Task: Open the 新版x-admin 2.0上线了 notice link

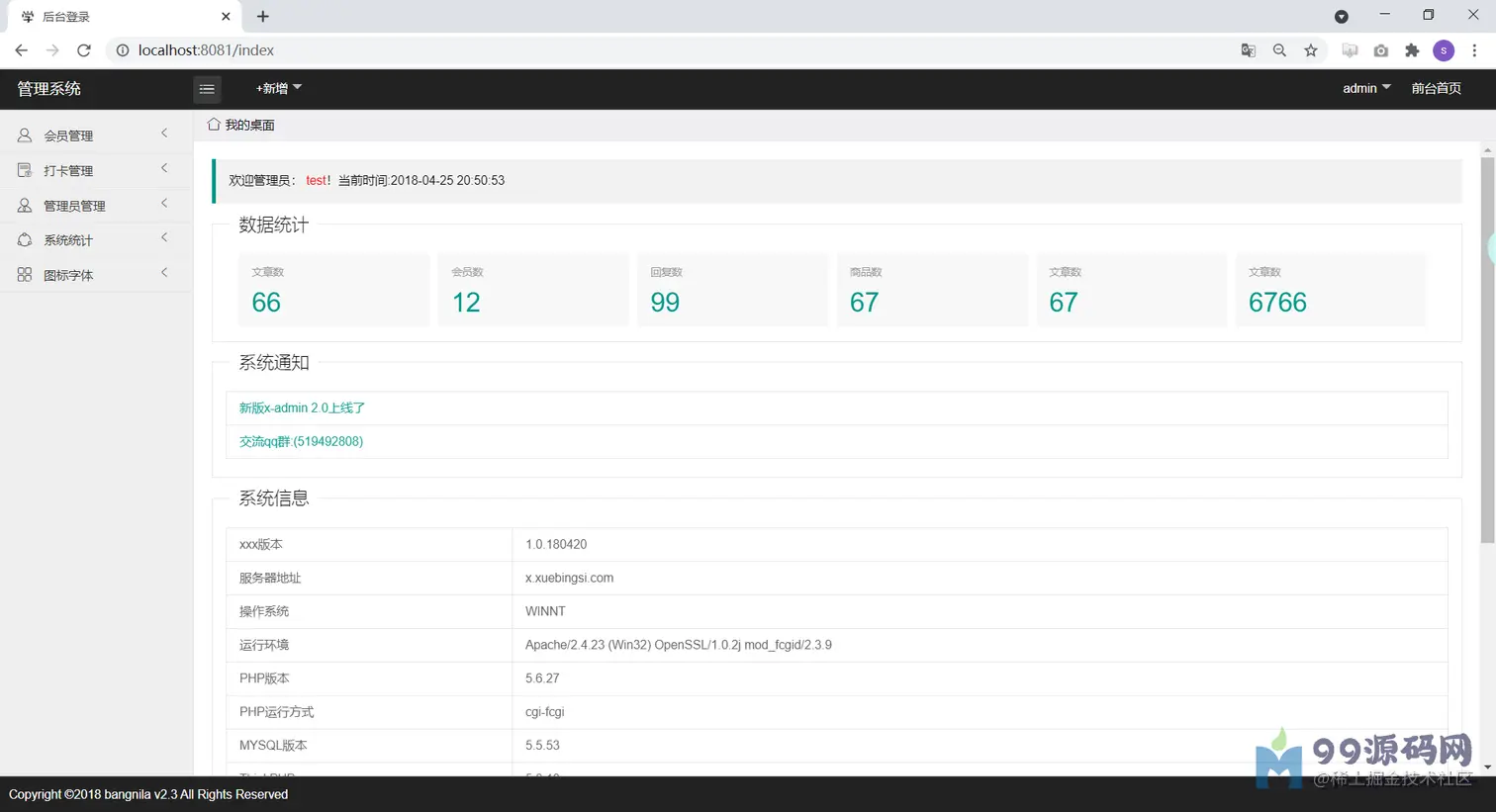Action: point(302,407)
